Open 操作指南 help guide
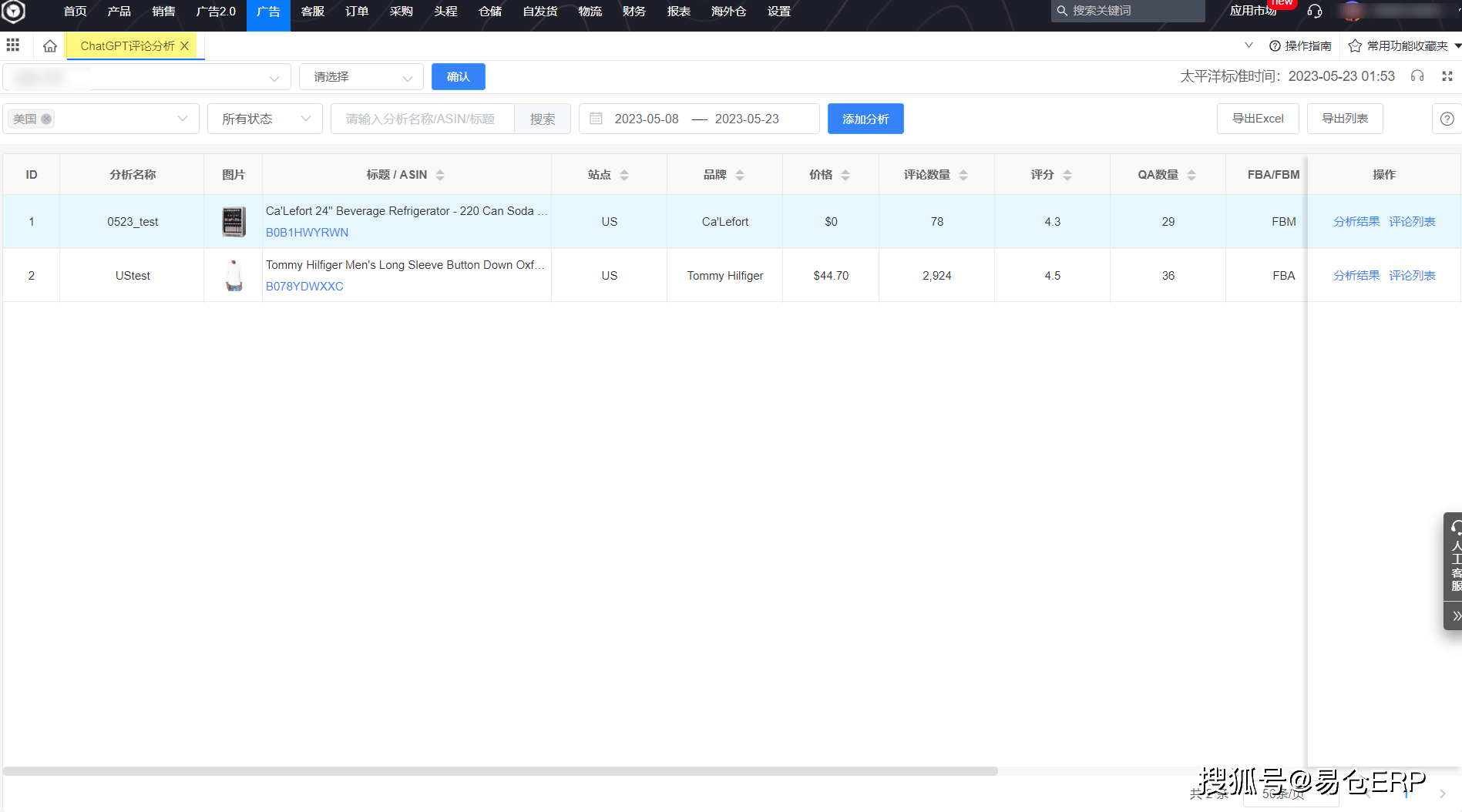Viewport: 1462px width, 812px height. tap(1300, 46)
